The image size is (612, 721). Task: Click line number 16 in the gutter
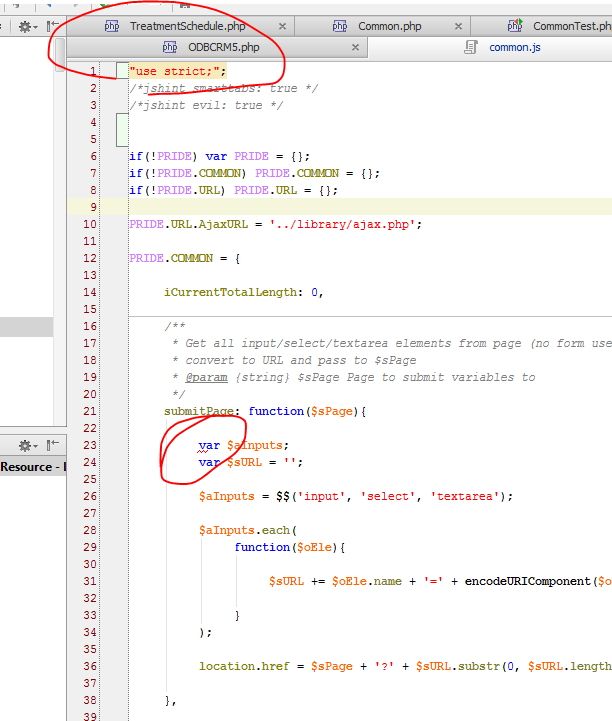[x=90, y=326]
